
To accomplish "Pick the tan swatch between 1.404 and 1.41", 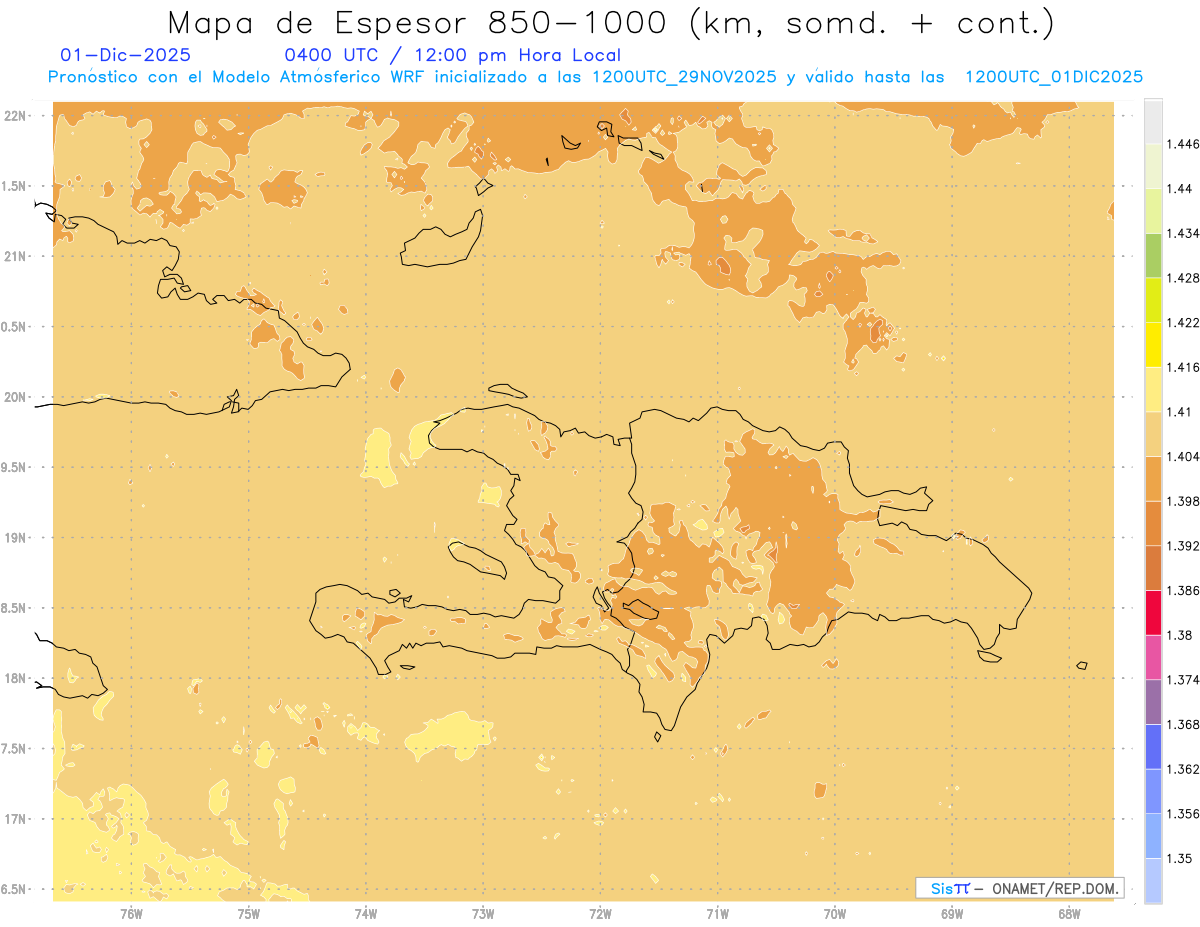I will [1153, 434].
